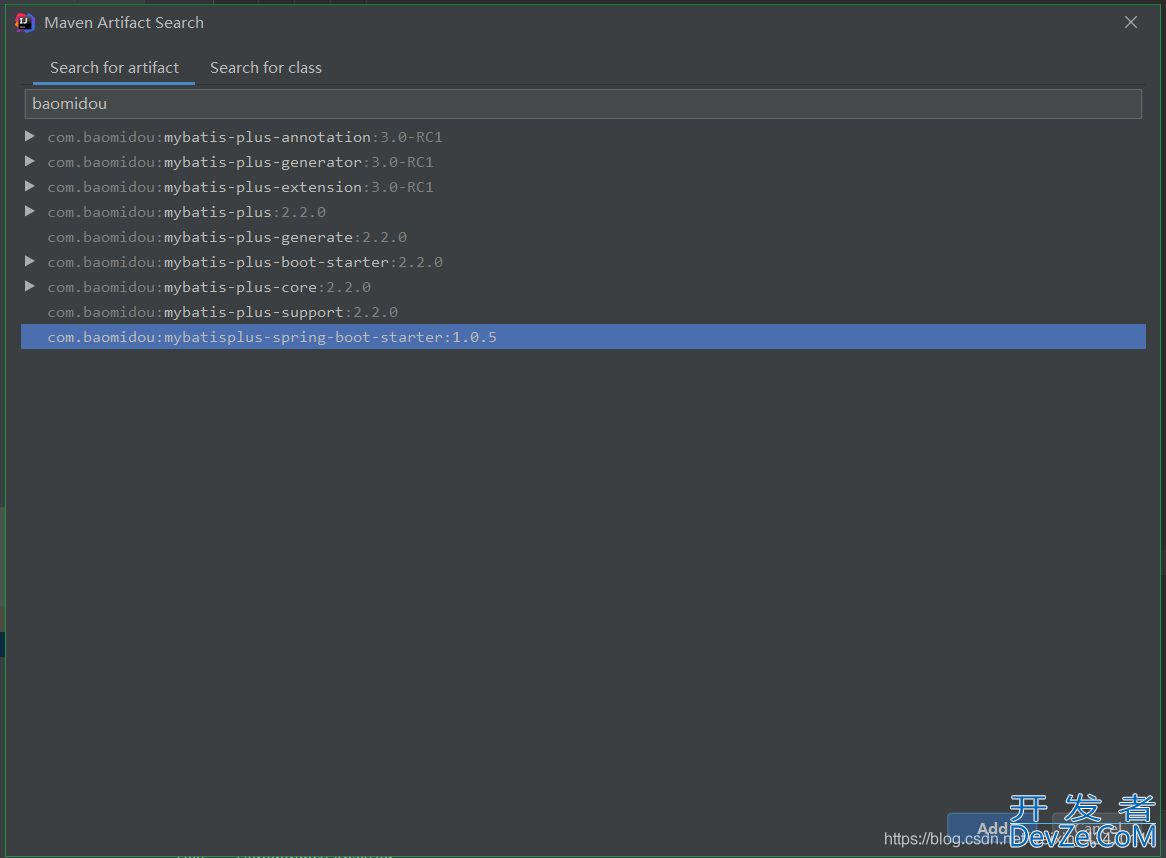Switch to the Search for artifact tab
Image resolution: width=1166 pixels, height=858 pixels.
point(114,68)
